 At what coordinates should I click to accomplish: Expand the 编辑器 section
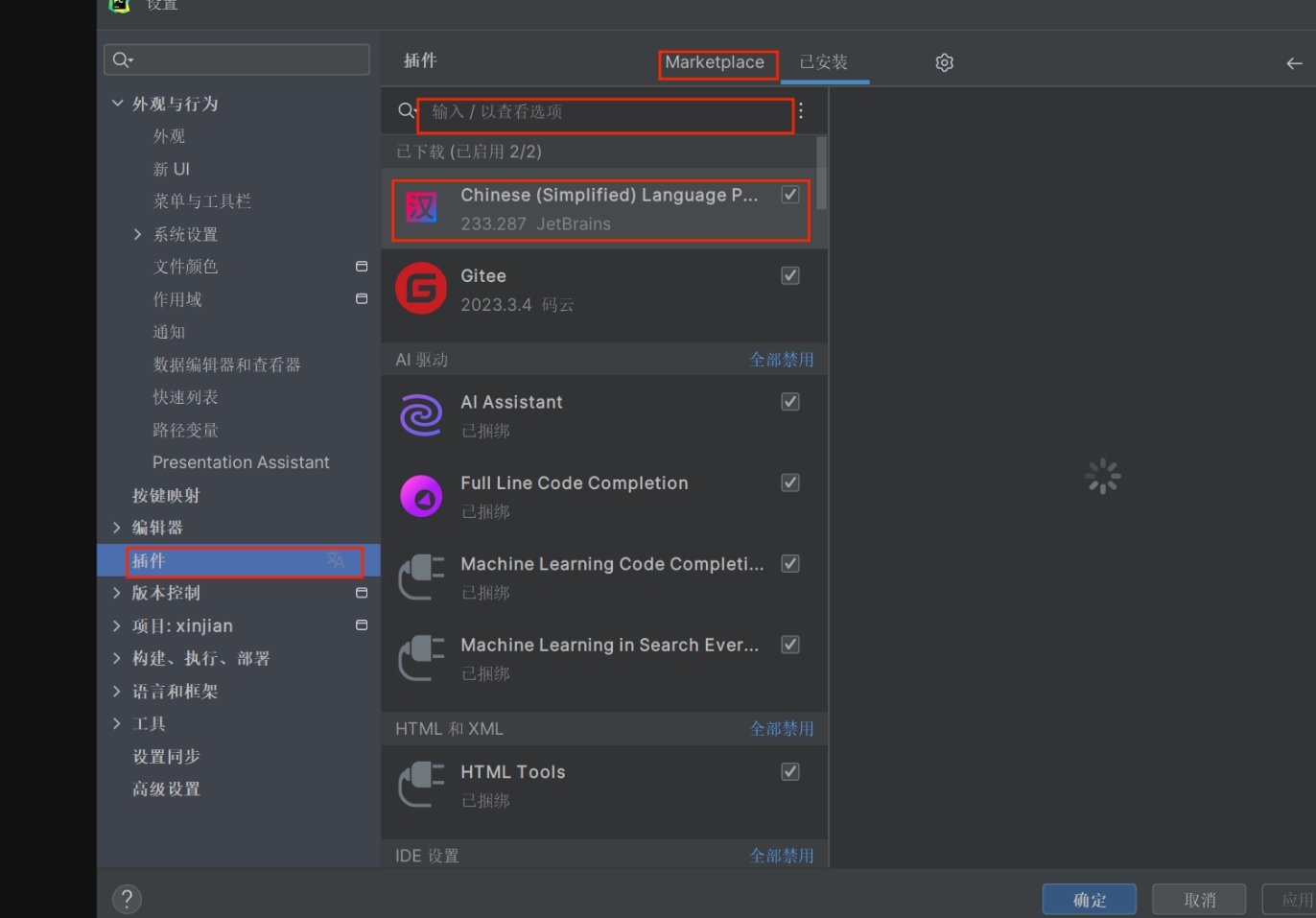[x=116, y=528]
